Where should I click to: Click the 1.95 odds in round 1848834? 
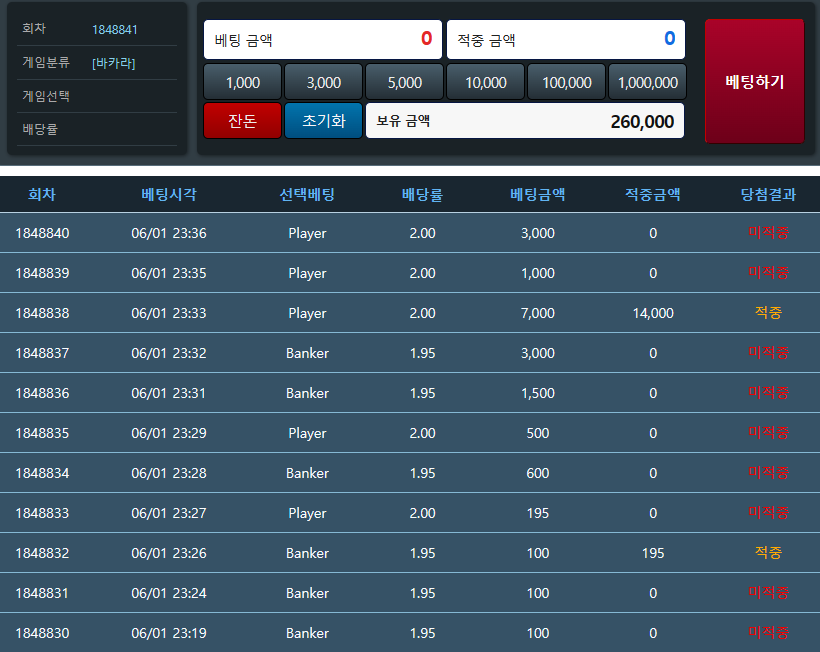click(423, 473)
